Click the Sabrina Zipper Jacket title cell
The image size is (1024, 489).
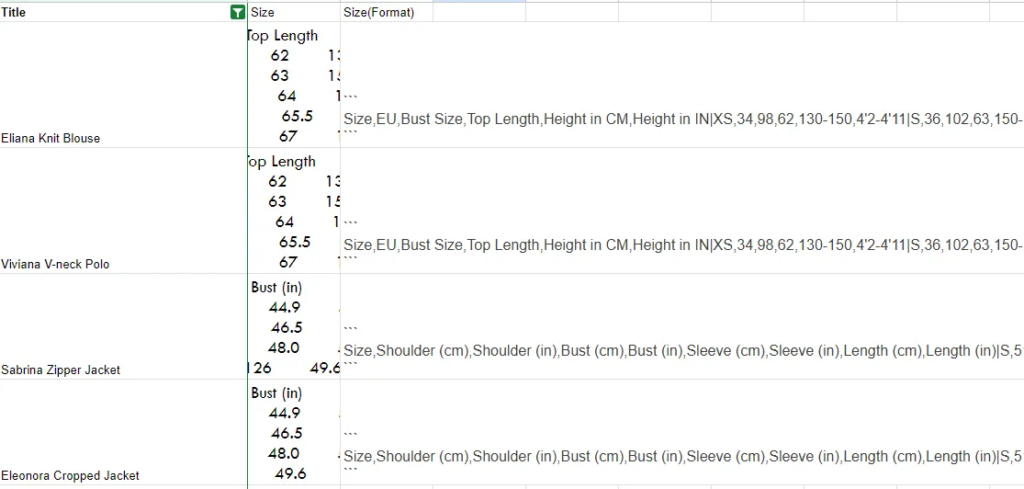pos(123,326)
